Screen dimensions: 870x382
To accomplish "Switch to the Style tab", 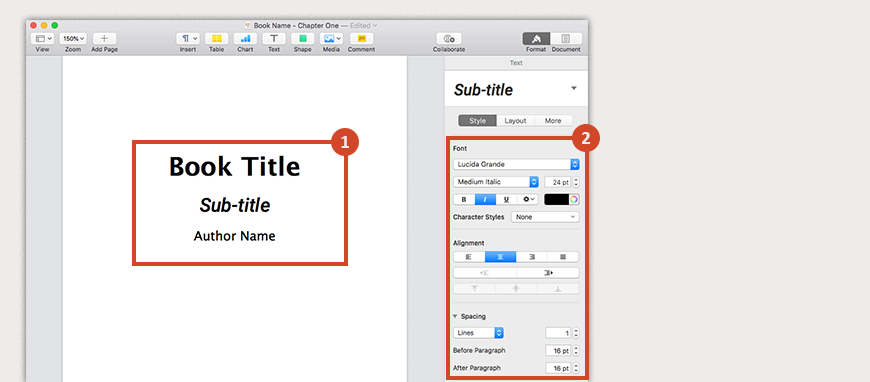I will pos(477,120).
